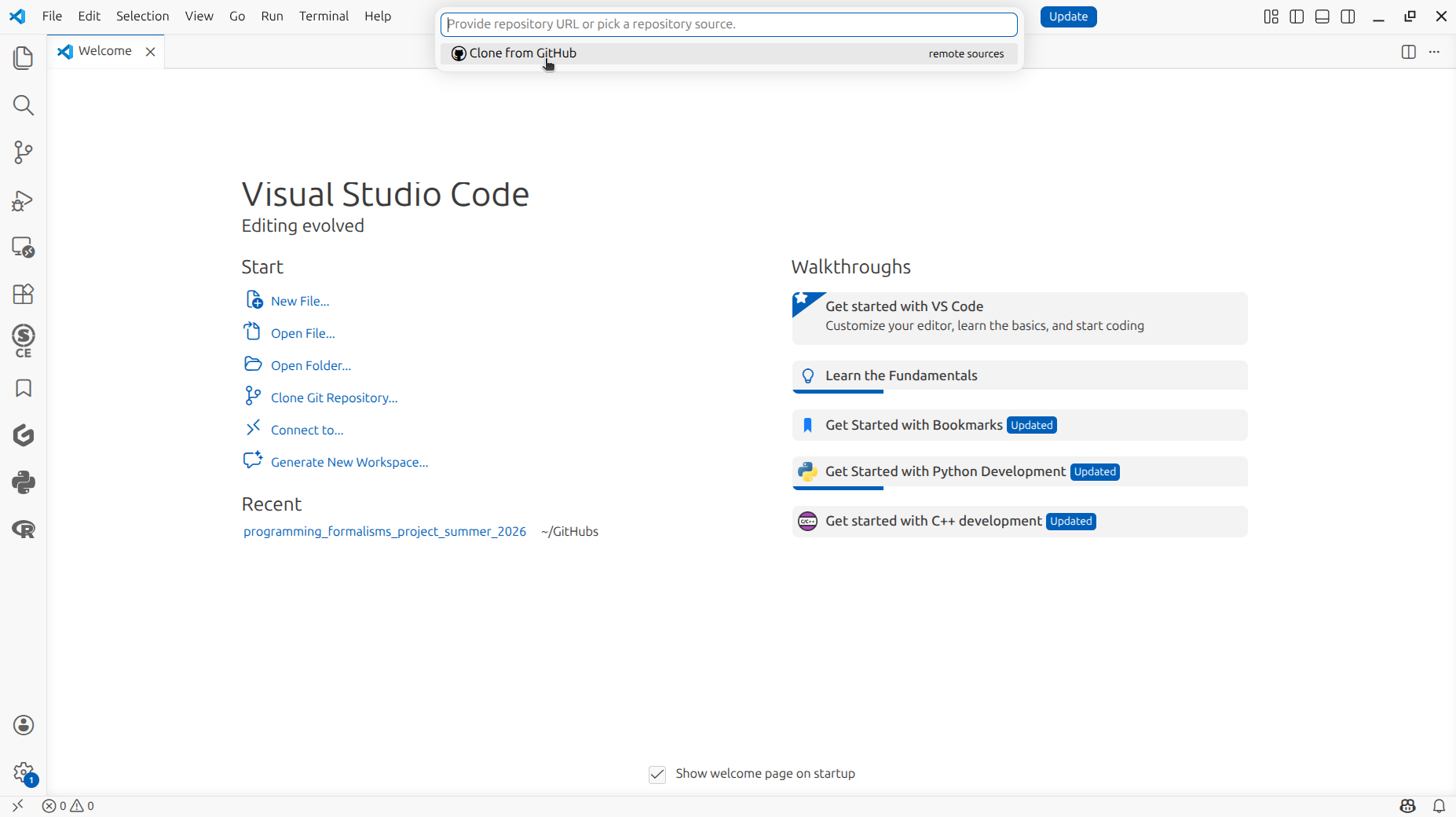Open the Edit menu

[90, 16]
